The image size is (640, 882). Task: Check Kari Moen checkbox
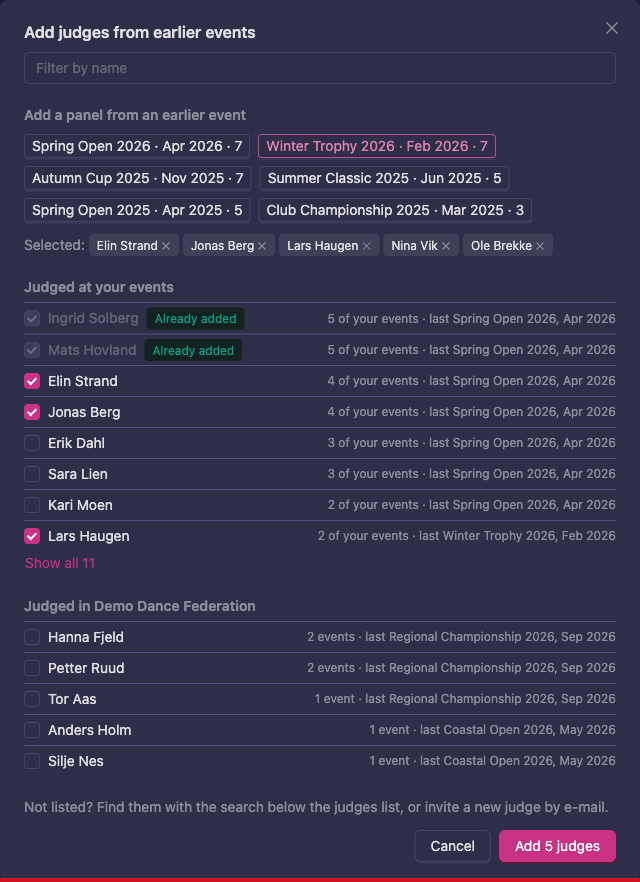pyautogui.click(x=32, y=505)
